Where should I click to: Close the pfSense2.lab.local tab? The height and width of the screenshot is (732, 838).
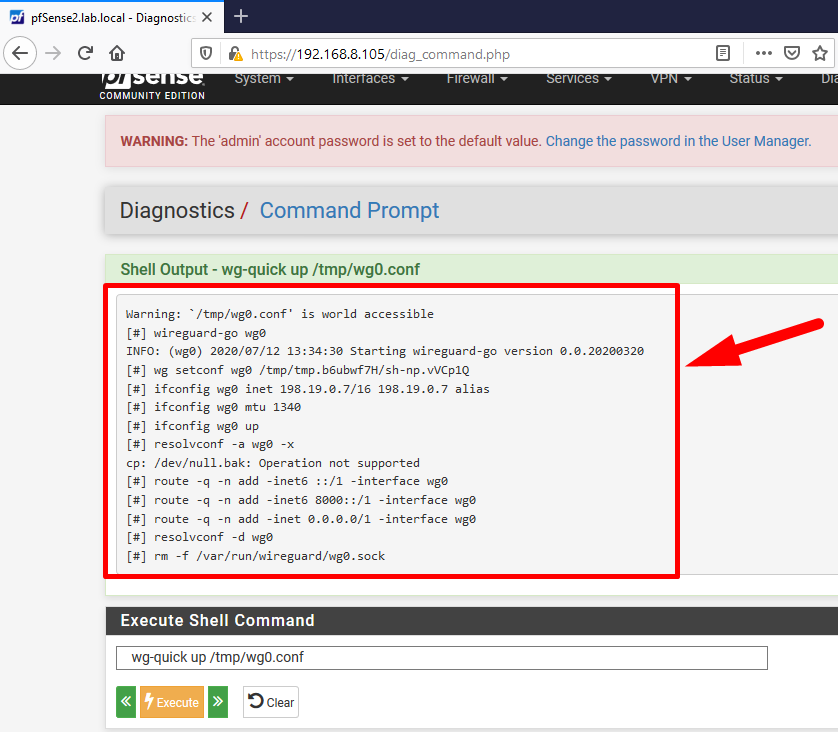pos(207,18)
